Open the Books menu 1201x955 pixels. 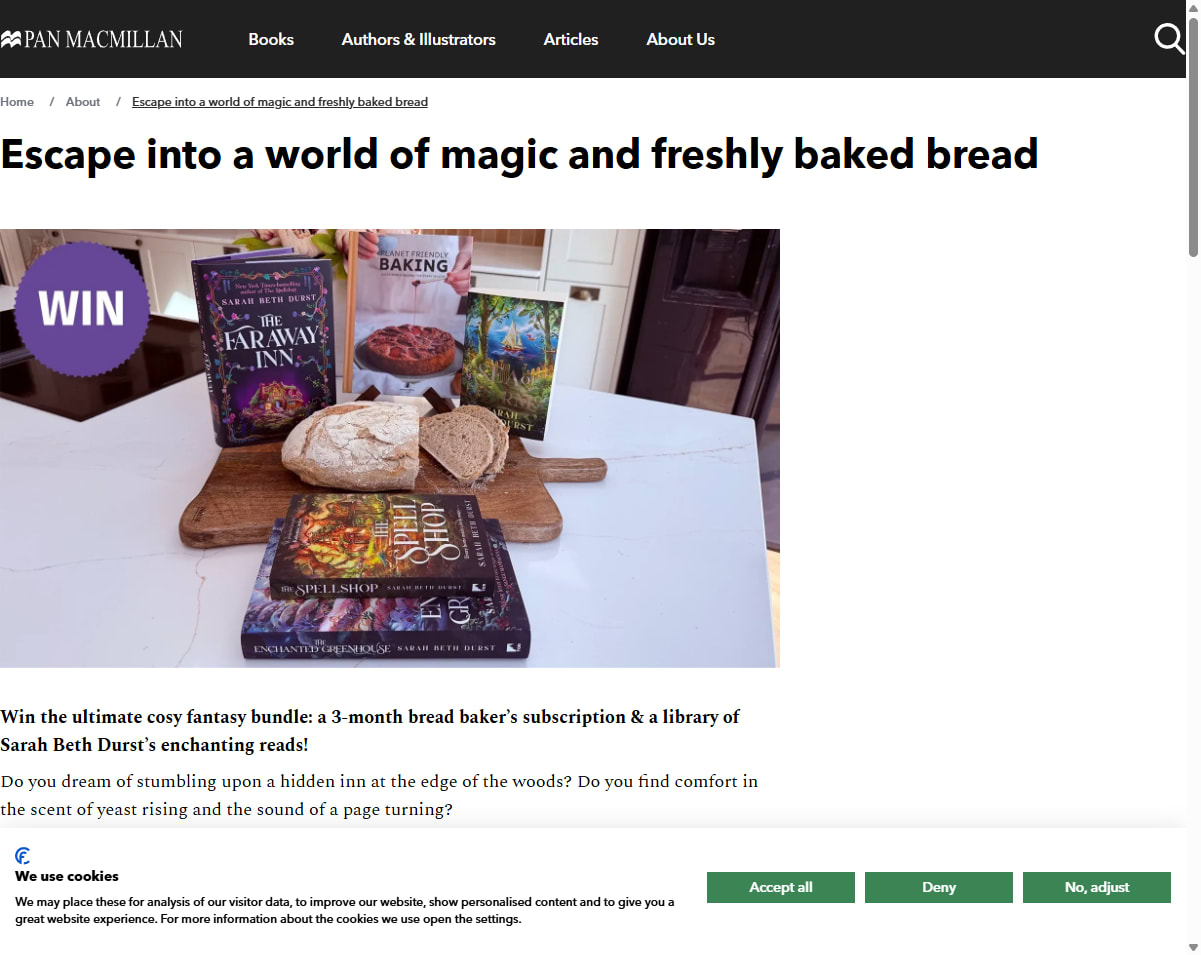[x=271, y=39]
